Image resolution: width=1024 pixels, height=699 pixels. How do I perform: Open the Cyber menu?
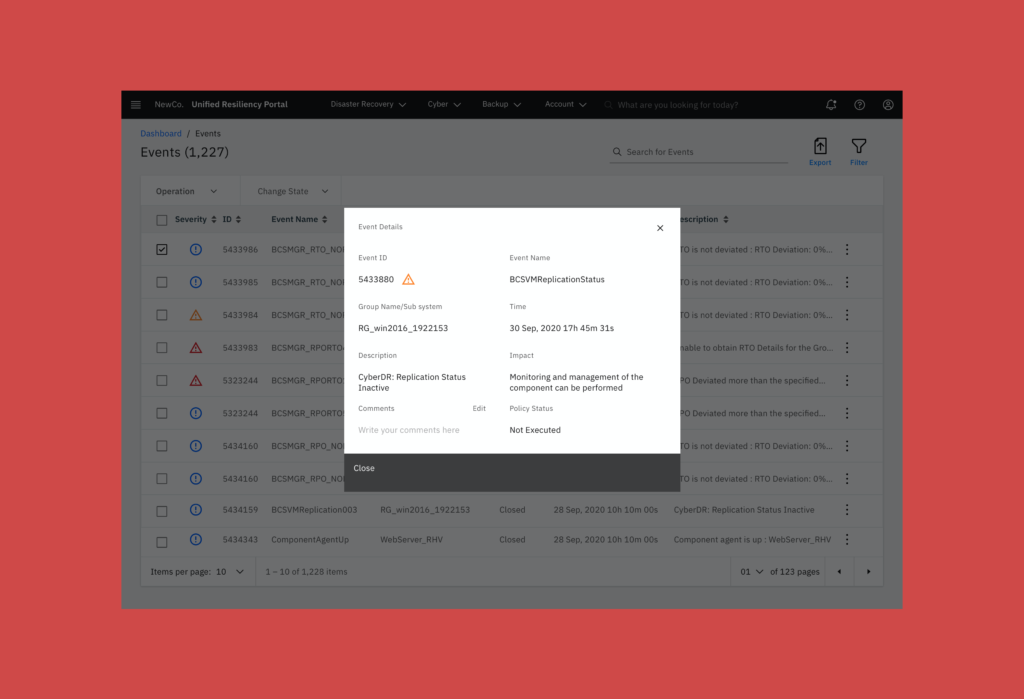click(x=444, y=105)
